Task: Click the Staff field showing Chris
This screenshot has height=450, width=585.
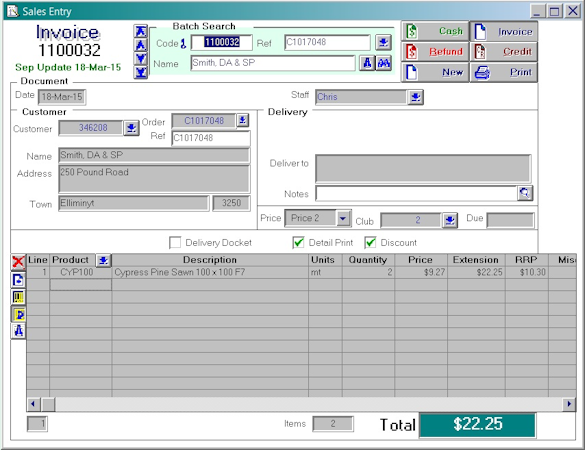Action: 361,97
